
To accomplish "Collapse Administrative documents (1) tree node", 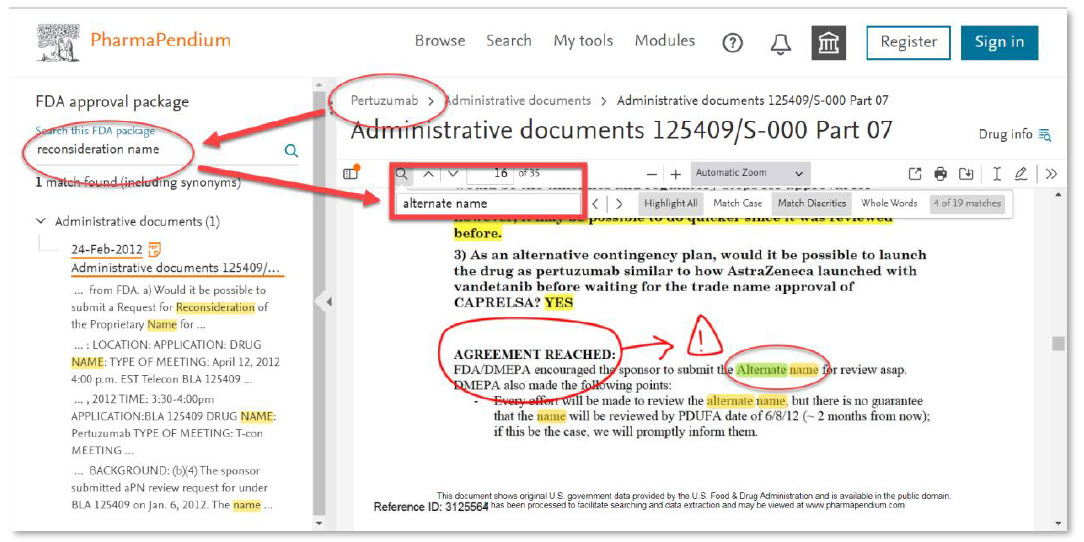I will tap(41, 221).
